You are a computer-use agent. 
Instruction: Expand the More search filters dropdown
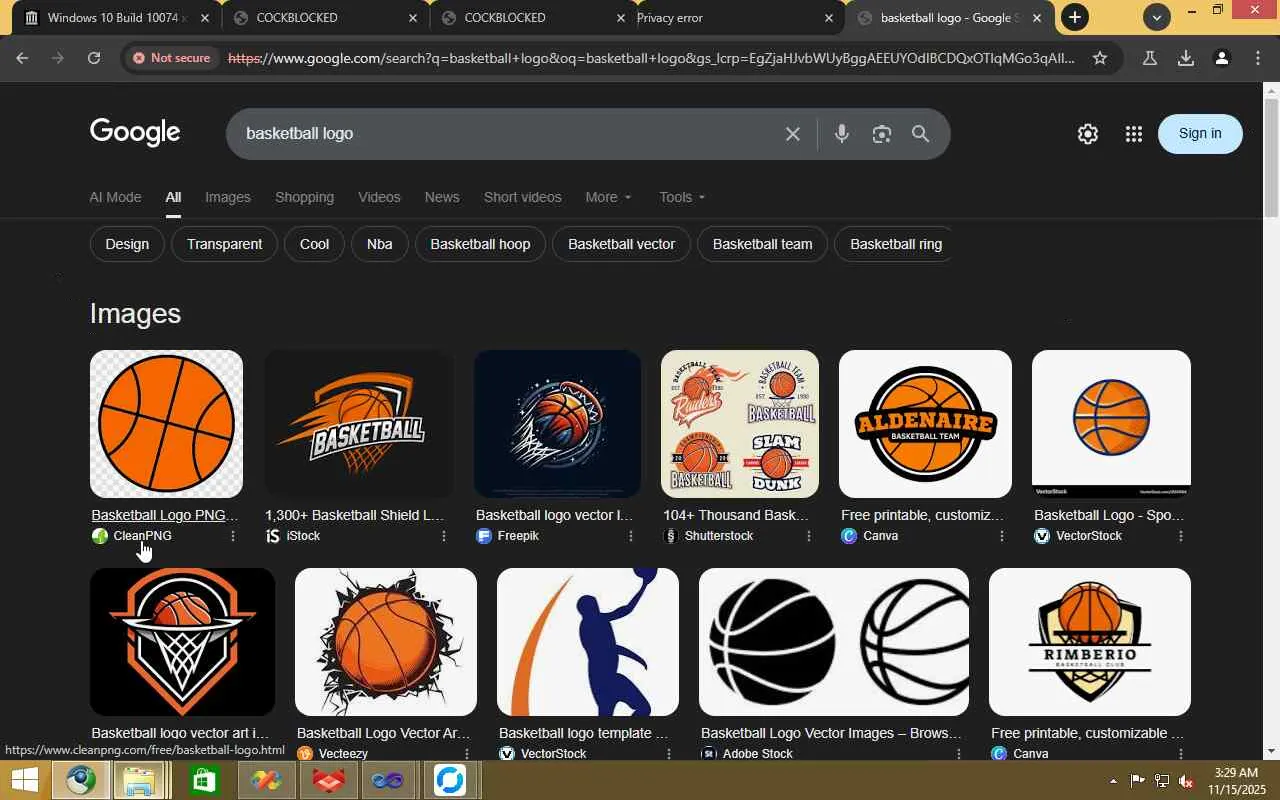(608, 197)
